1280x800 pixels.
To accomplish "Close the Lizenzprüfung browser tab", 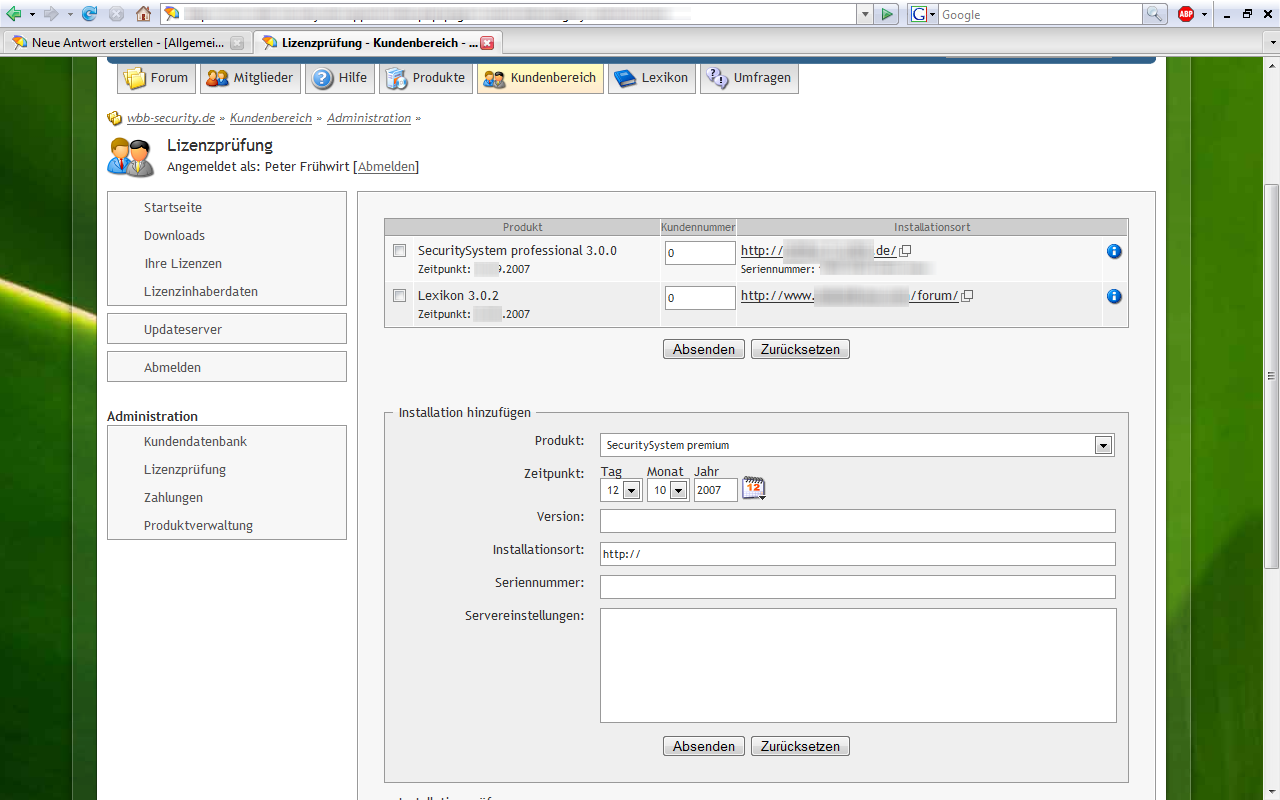I will coord(487,43).
